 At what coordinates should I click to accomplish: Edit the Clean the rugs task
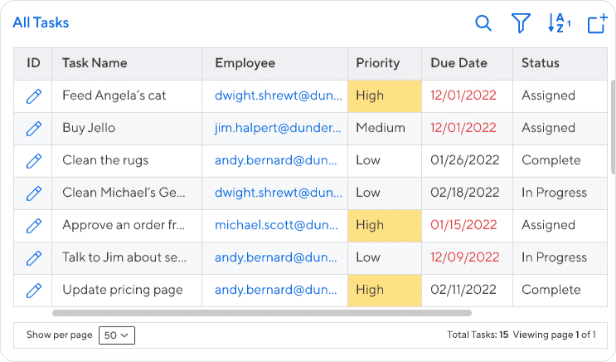[34, 161]
